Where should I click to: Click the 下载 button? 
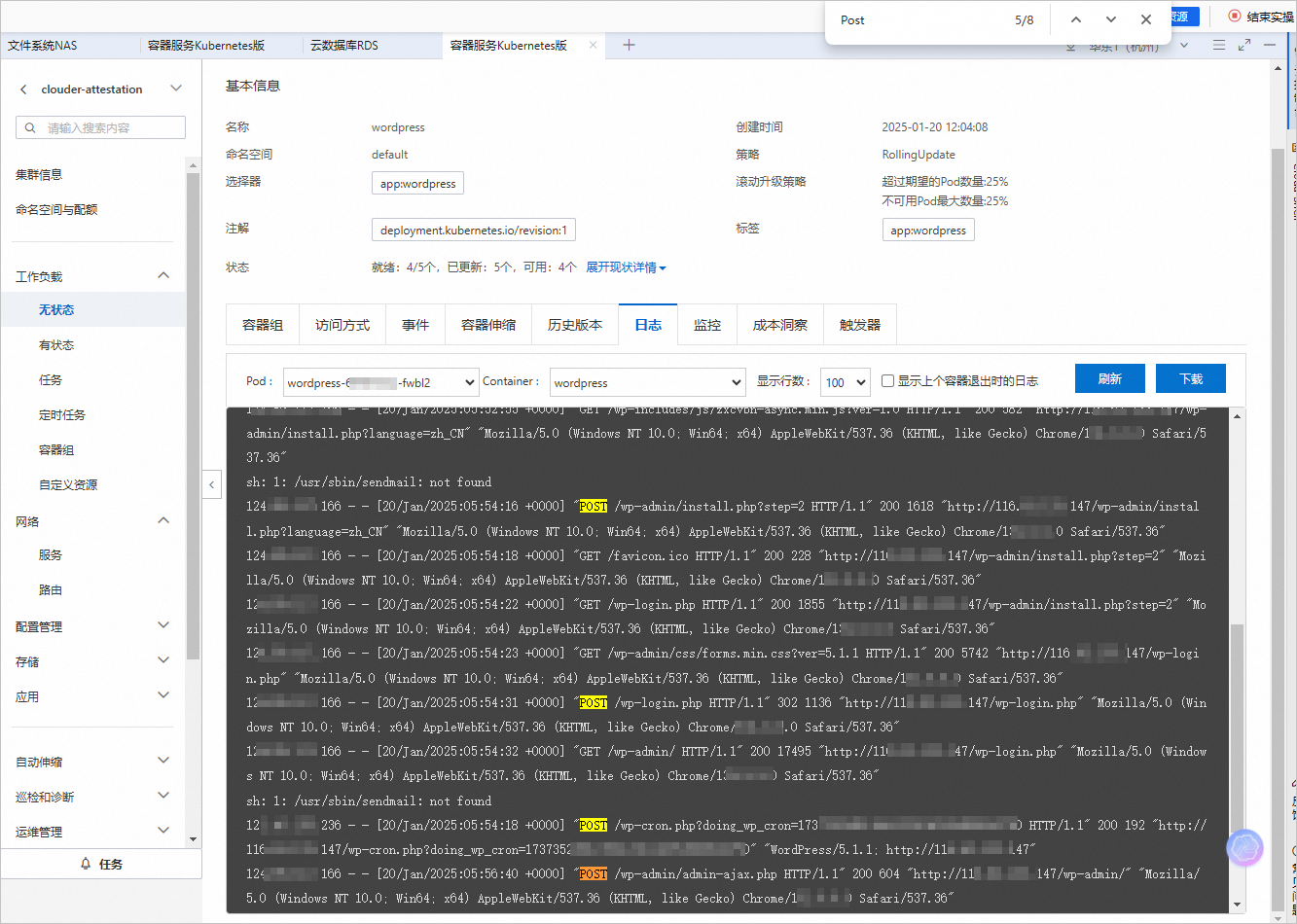(x=1191, y=378)
